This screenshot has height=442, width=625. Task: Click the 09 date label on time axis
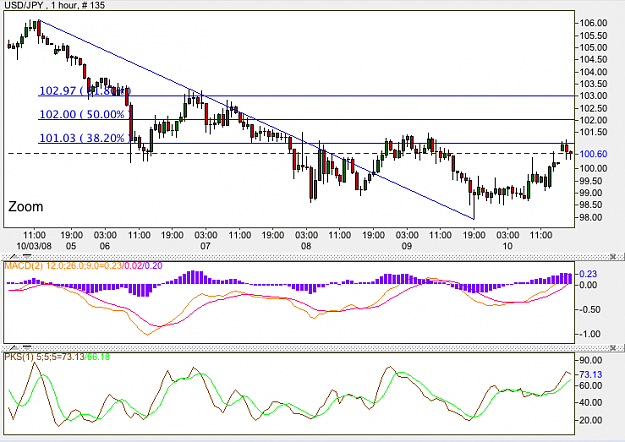(406, 246)
